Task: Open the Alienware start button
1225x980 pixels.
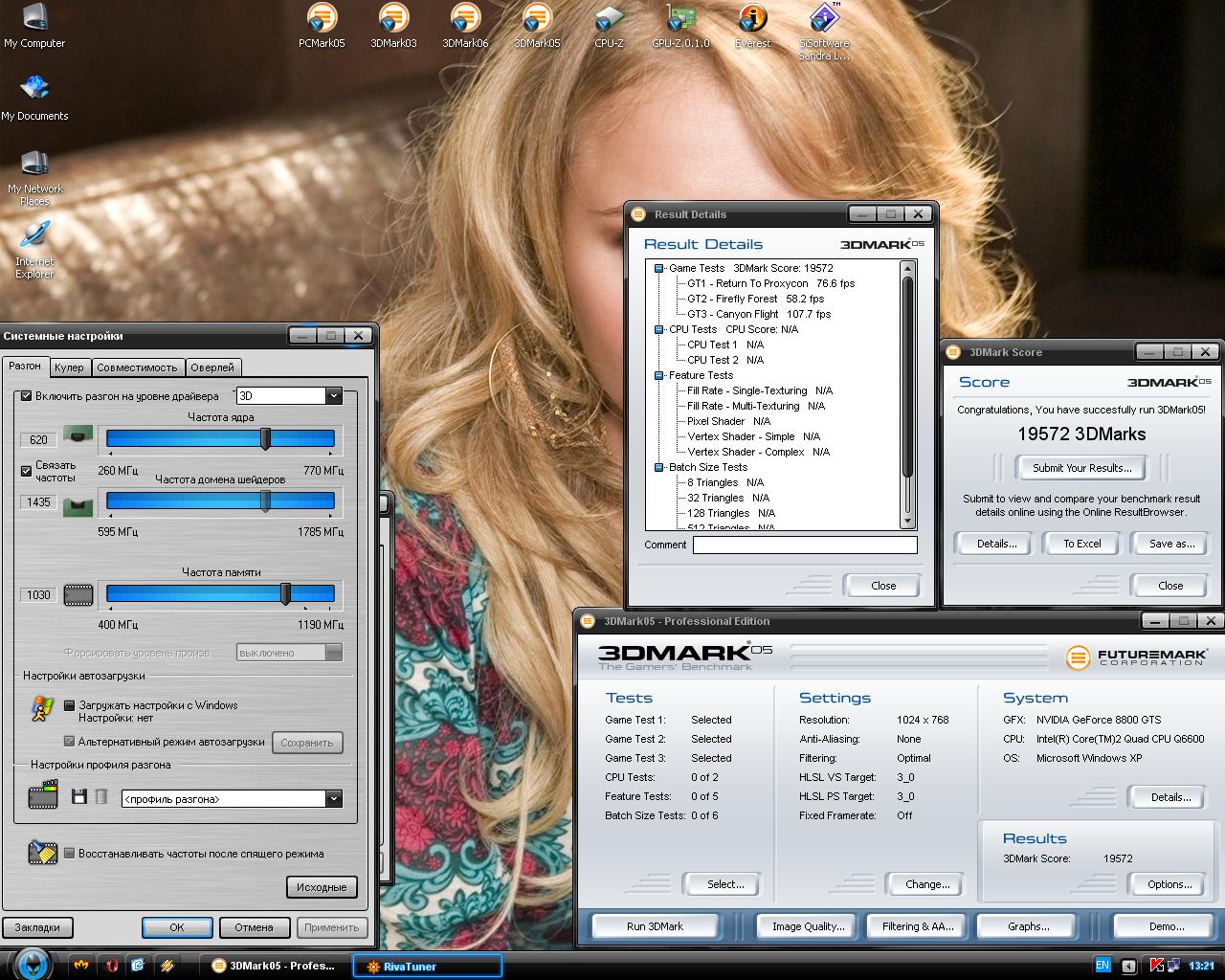Action: tap(32, 963)
